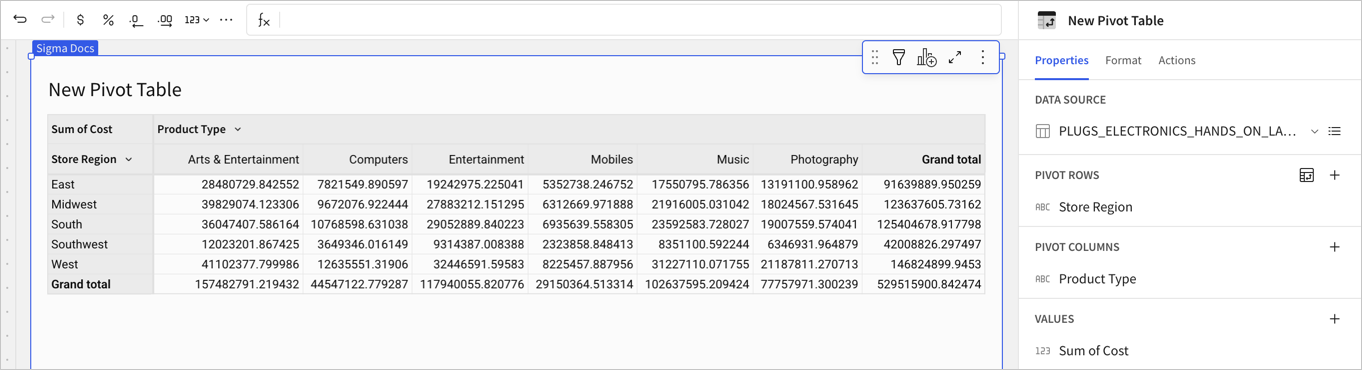
Task: Click the Midwest row header
Action: 100,204
